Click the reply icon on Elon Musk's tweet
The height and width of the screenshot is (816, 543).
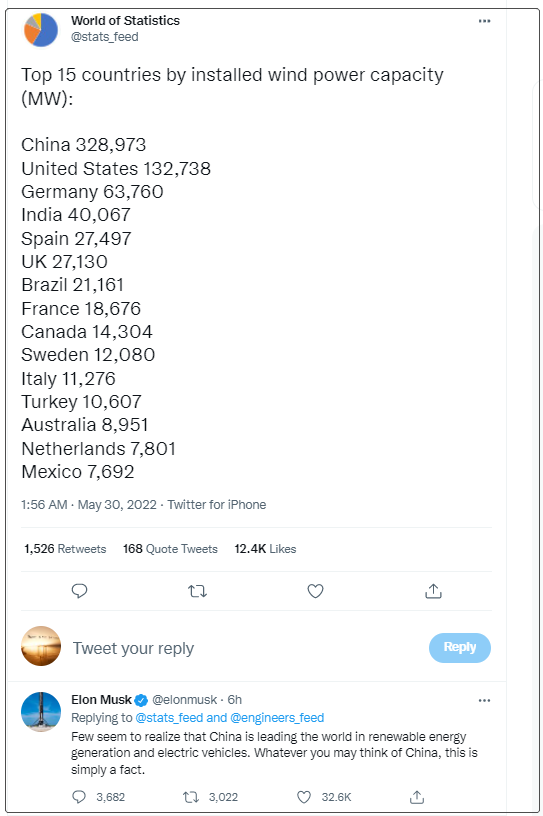point(79,797)
